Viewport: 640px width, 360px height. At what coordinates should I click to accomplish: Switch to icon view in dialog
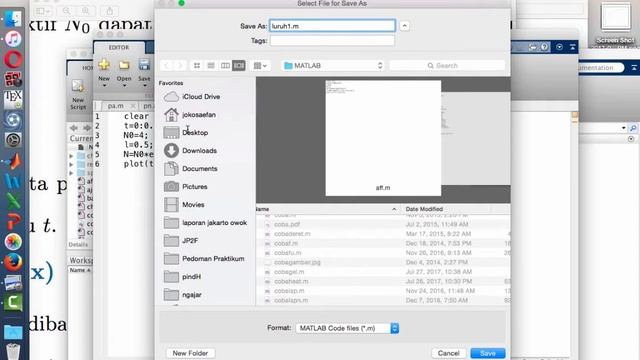pyautogui.click(x=197, y=65)
